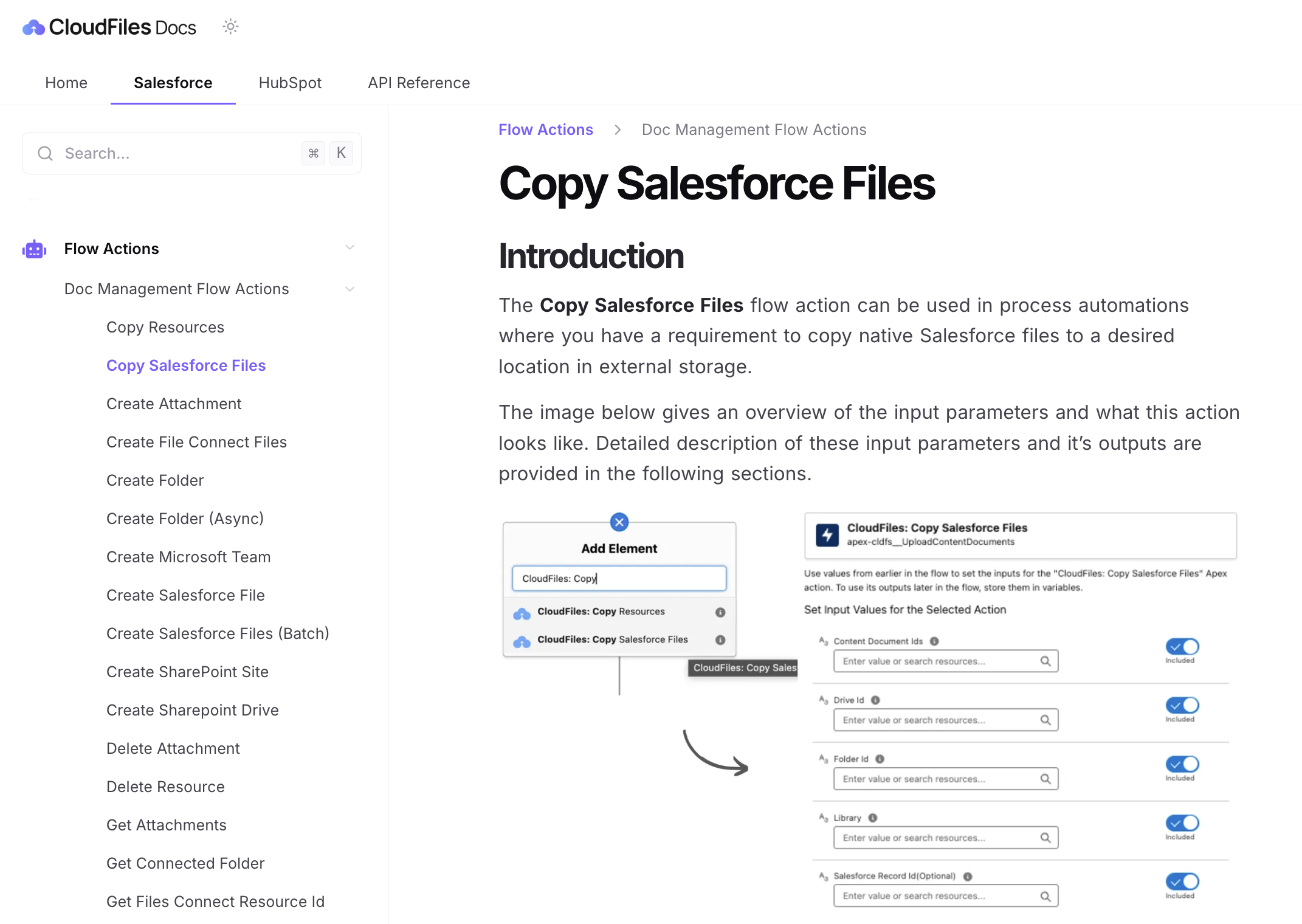Open Get Connected Folder page
Viewport: 1302px width, 924px height.
tap(185, 863)
